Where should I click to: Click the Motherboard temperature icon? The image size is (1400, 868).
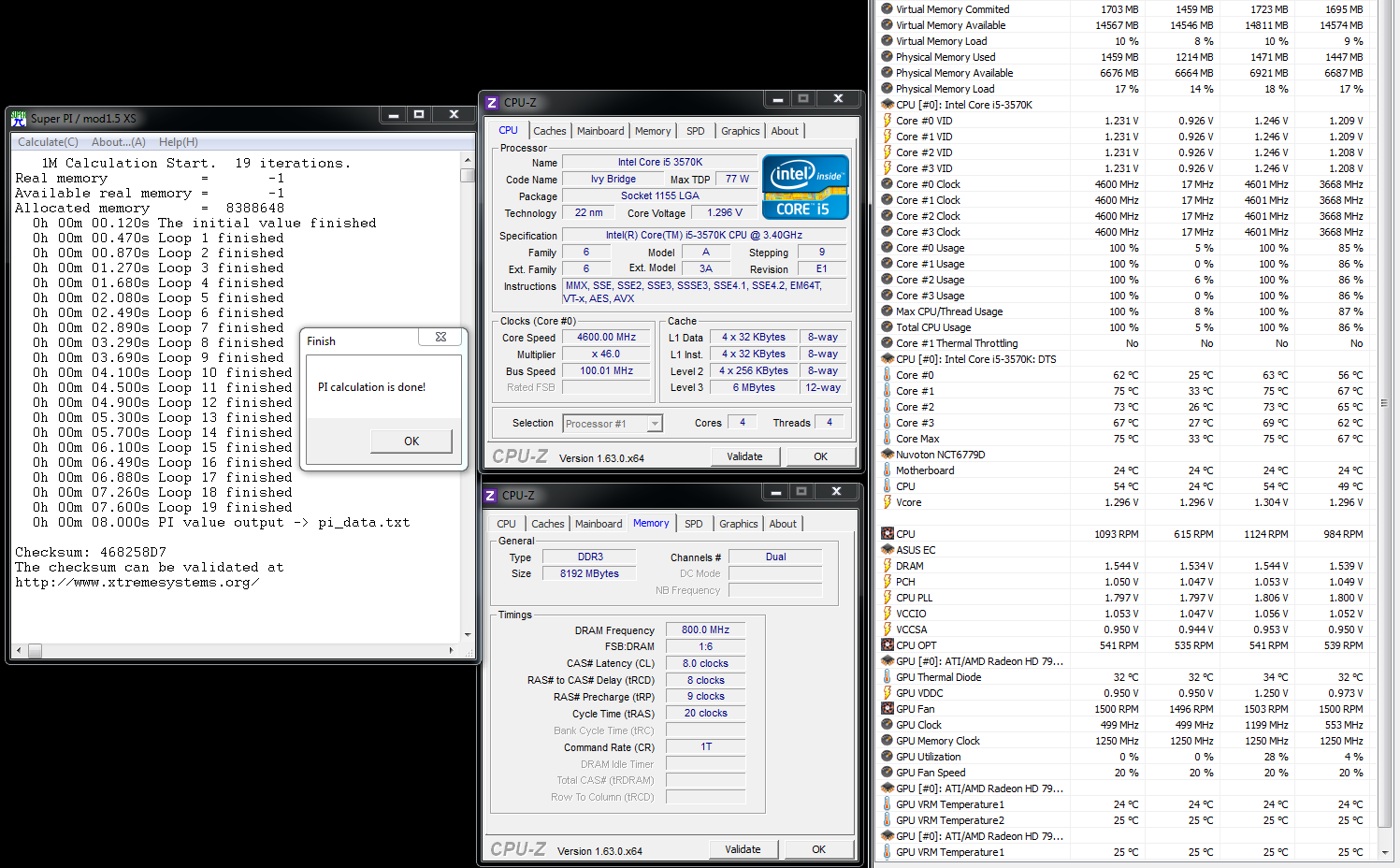point(887,470)
